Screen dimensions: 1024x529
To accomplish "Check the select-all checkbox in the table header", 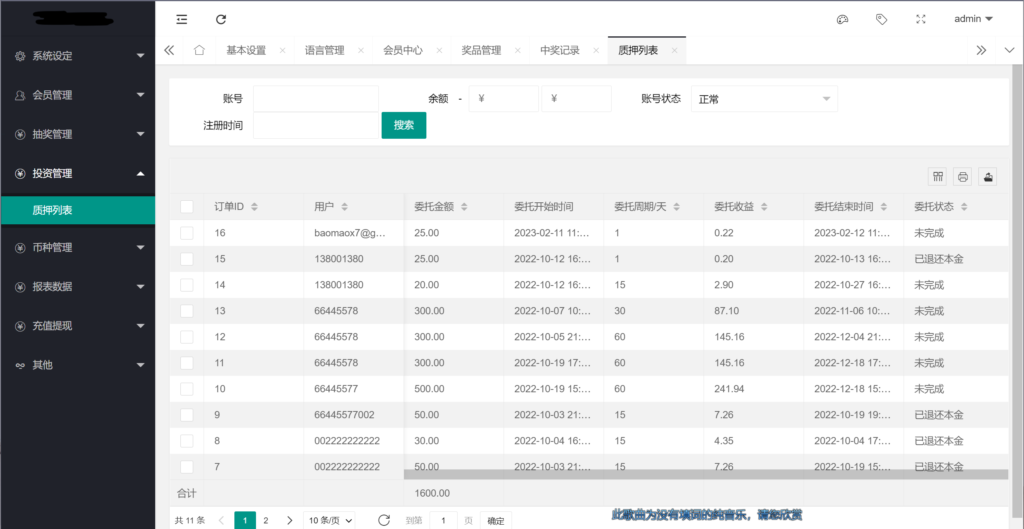I will click(x=187, y=207).
